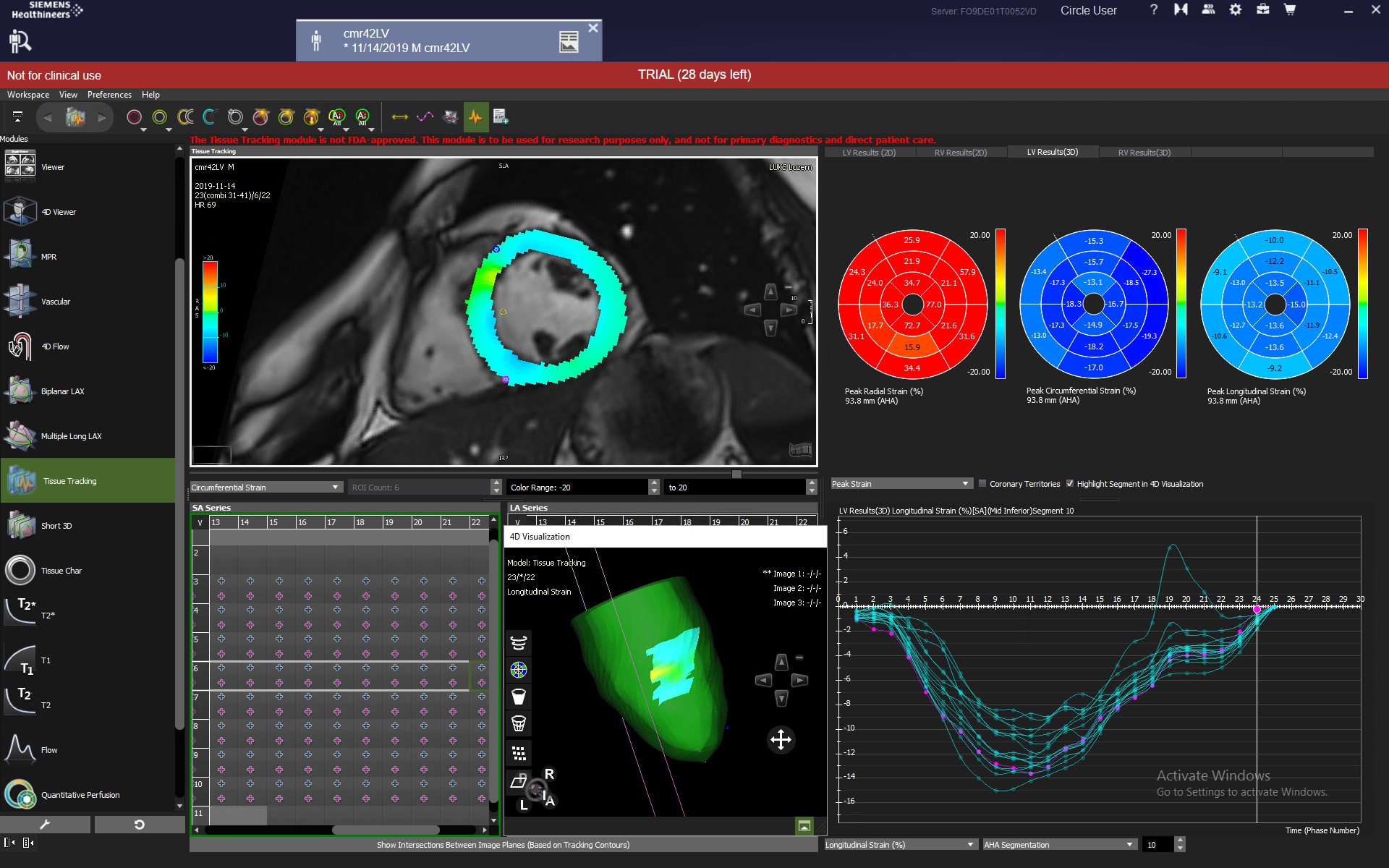This screenshot has width=1389, height=868.
Task: Click the reset button below the module list
Action: (x=140, y=824)
